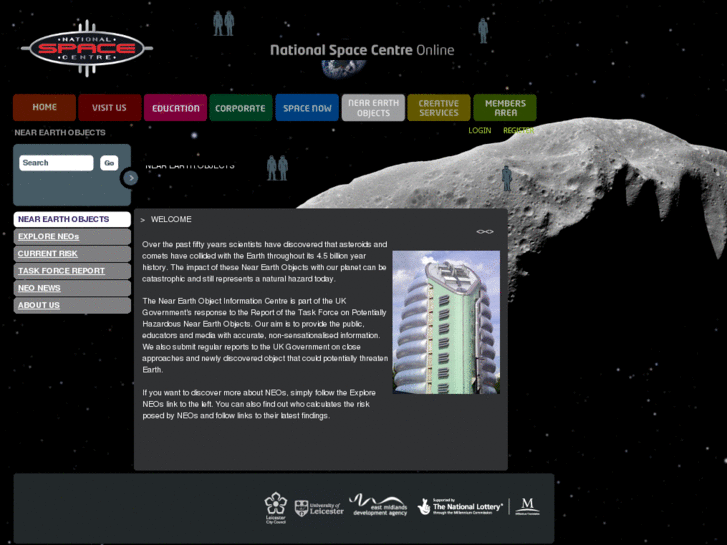The width and height of the screenshot is (727, 545).
Task: Open the About Us sidebar link
Action: pos(72,305)
